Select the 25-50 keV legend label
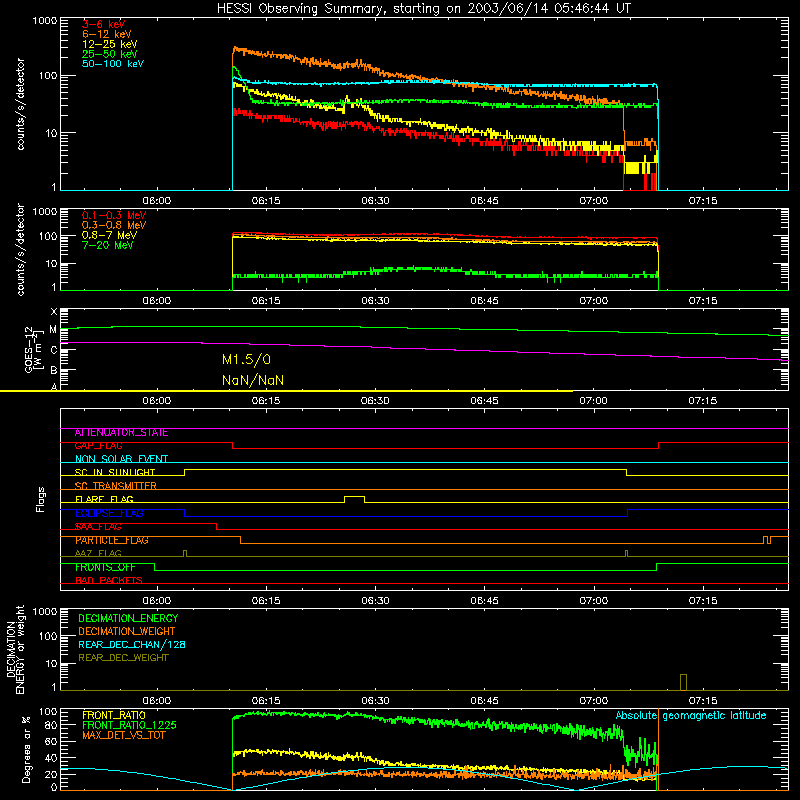This screenshot has height=800, width=800. point(110,54)
